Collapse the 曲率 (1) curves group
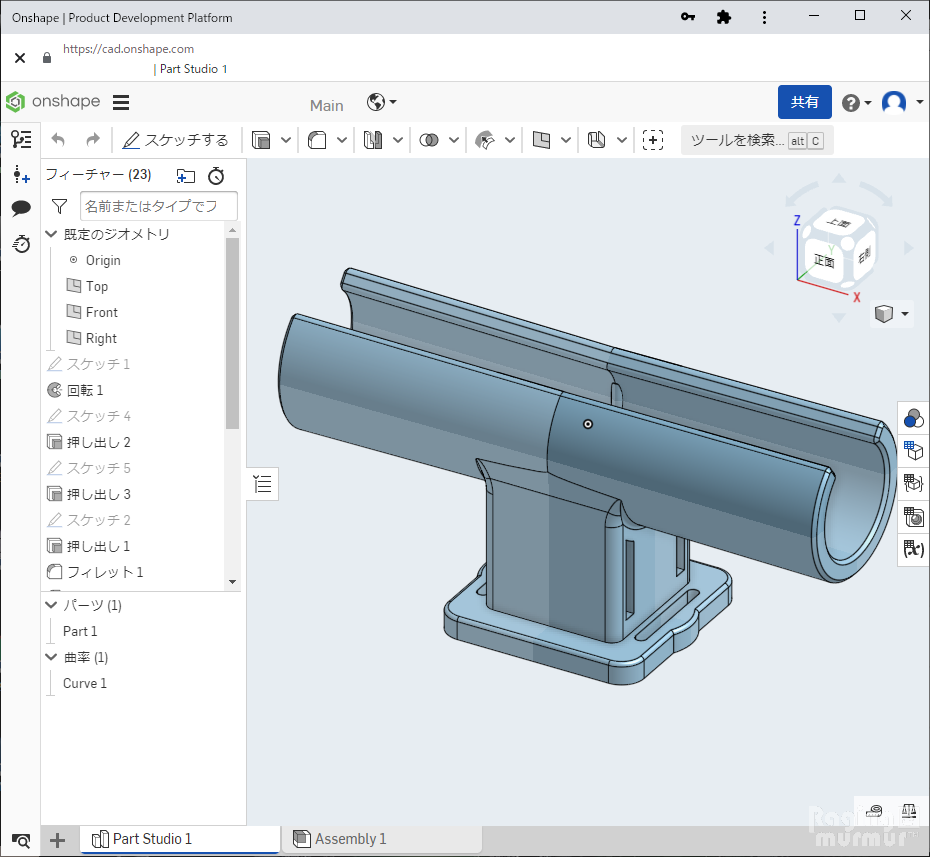930x857 pixels. click(52, 657)
